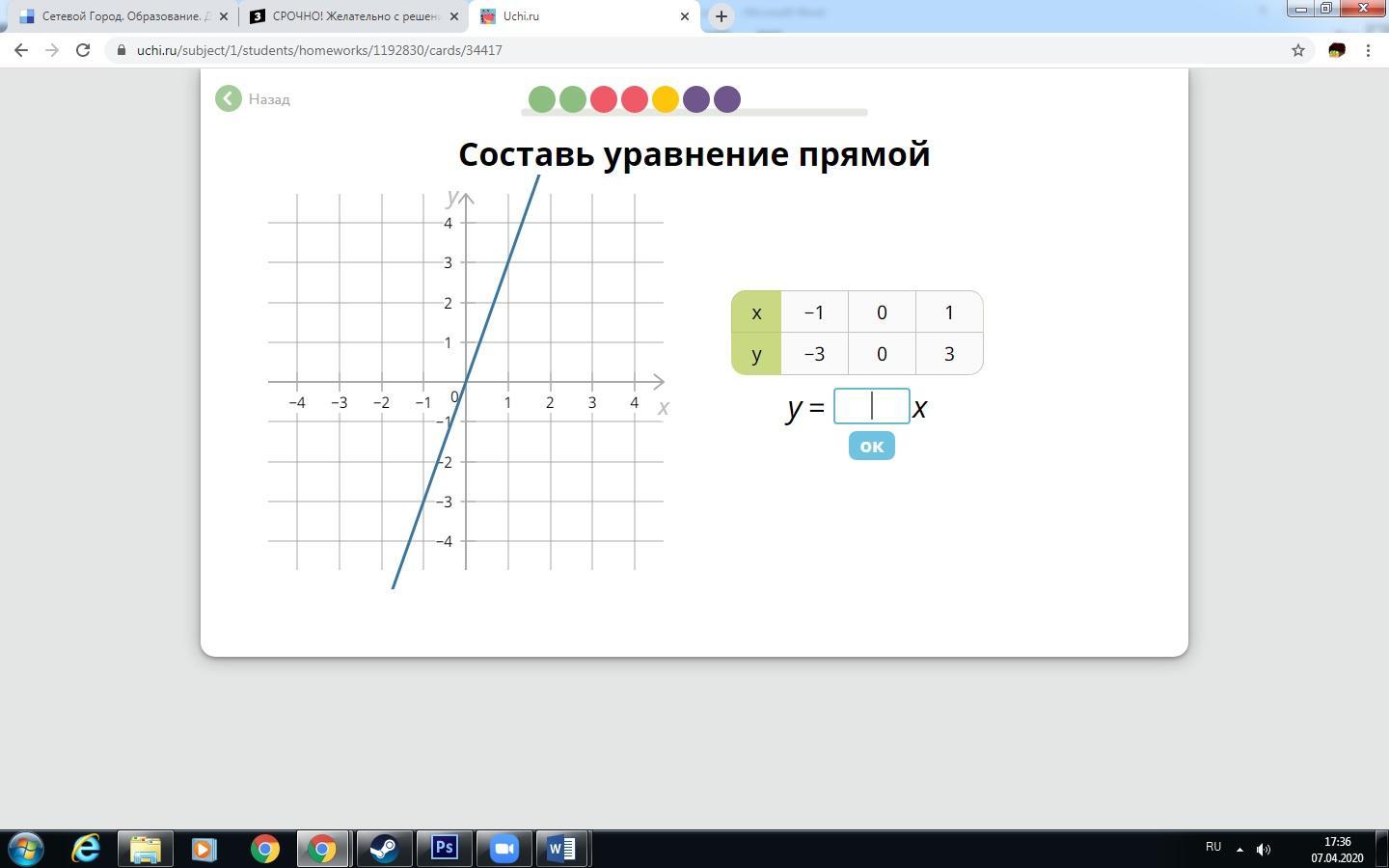The image size is (1389, 868).
Task: Open the Chrome profile avatar
Action: point(1337,50)
